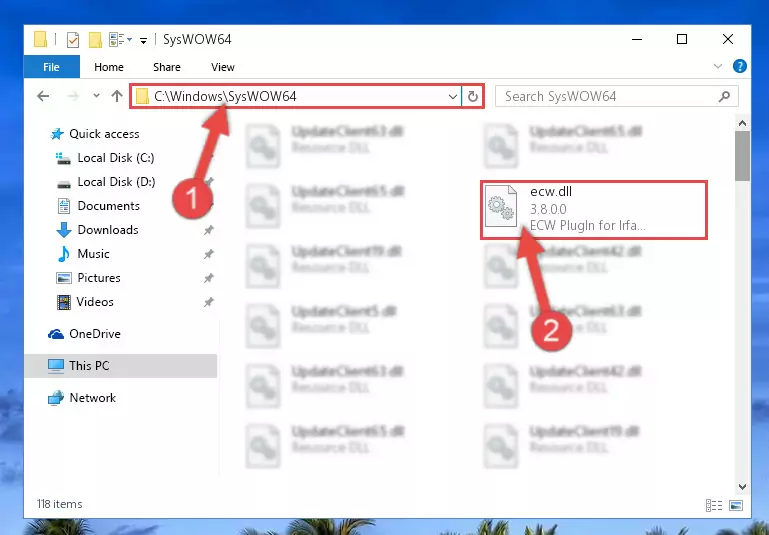Click the Properties checkmark icon in title bar

(x=73, y=39)
